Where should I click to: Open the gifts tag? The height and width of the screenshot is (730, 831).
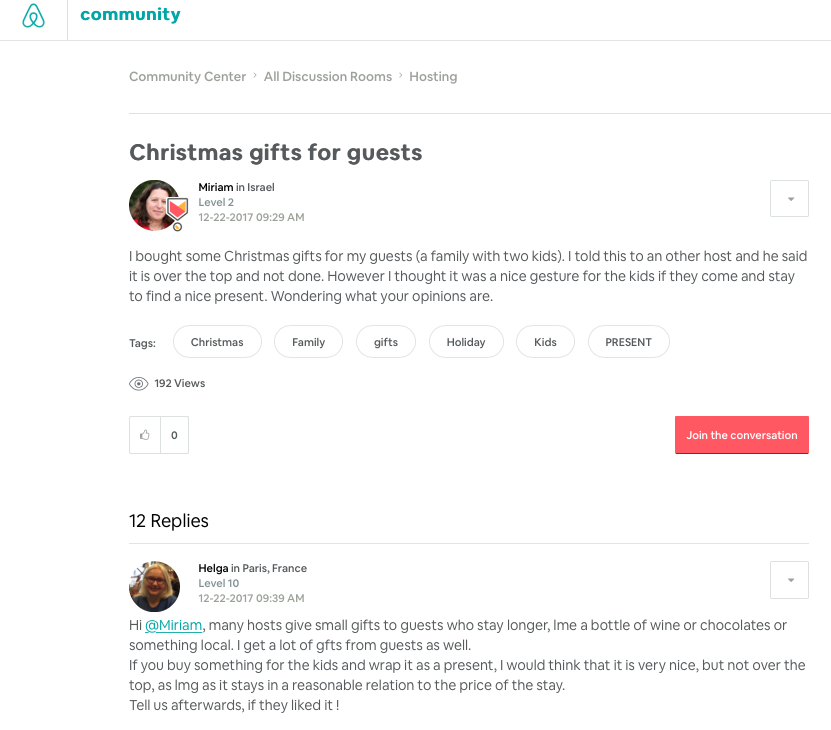(386, 342)
